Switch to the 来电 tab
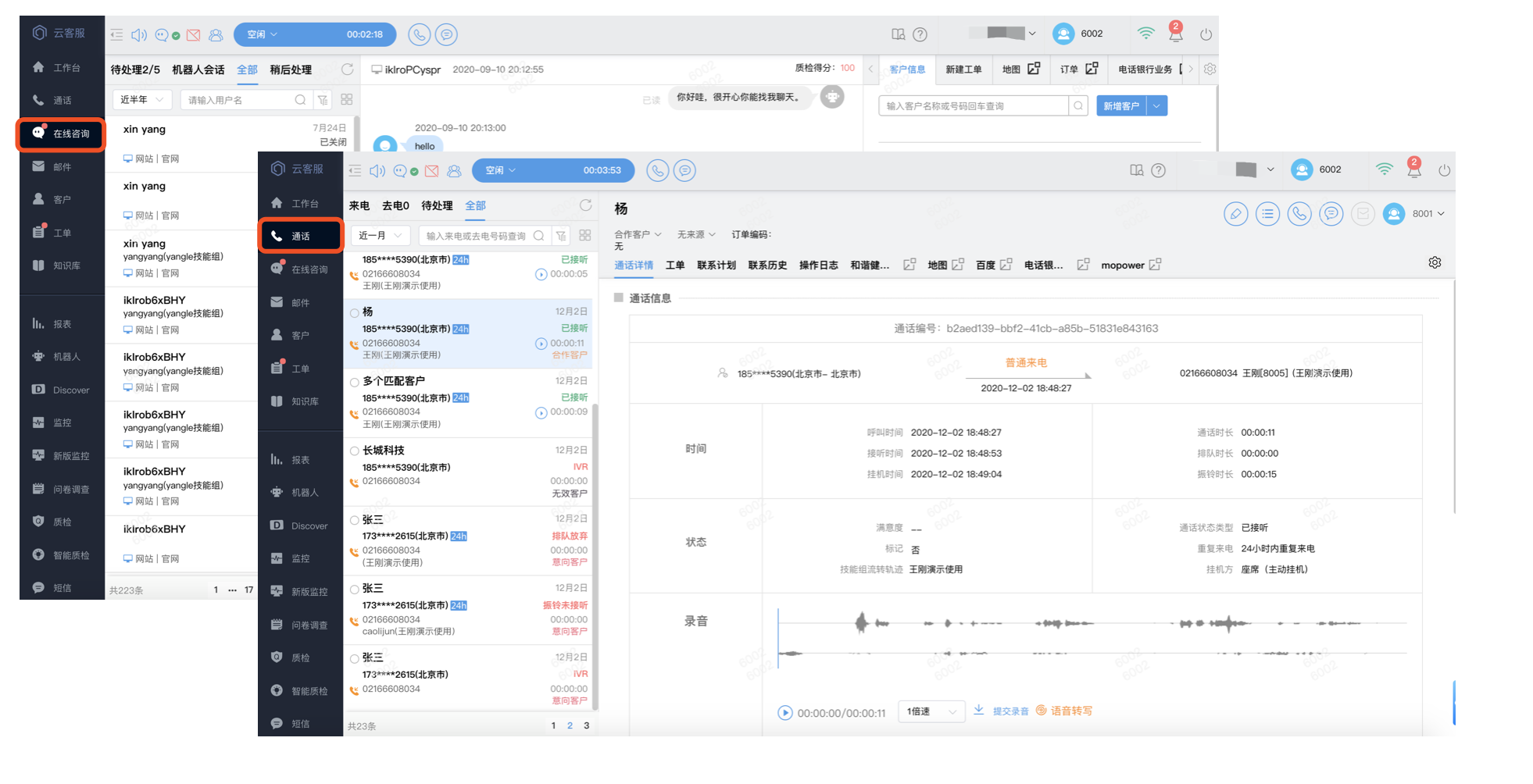This screenshot has width=1533, height=784. tap(359, 205)
